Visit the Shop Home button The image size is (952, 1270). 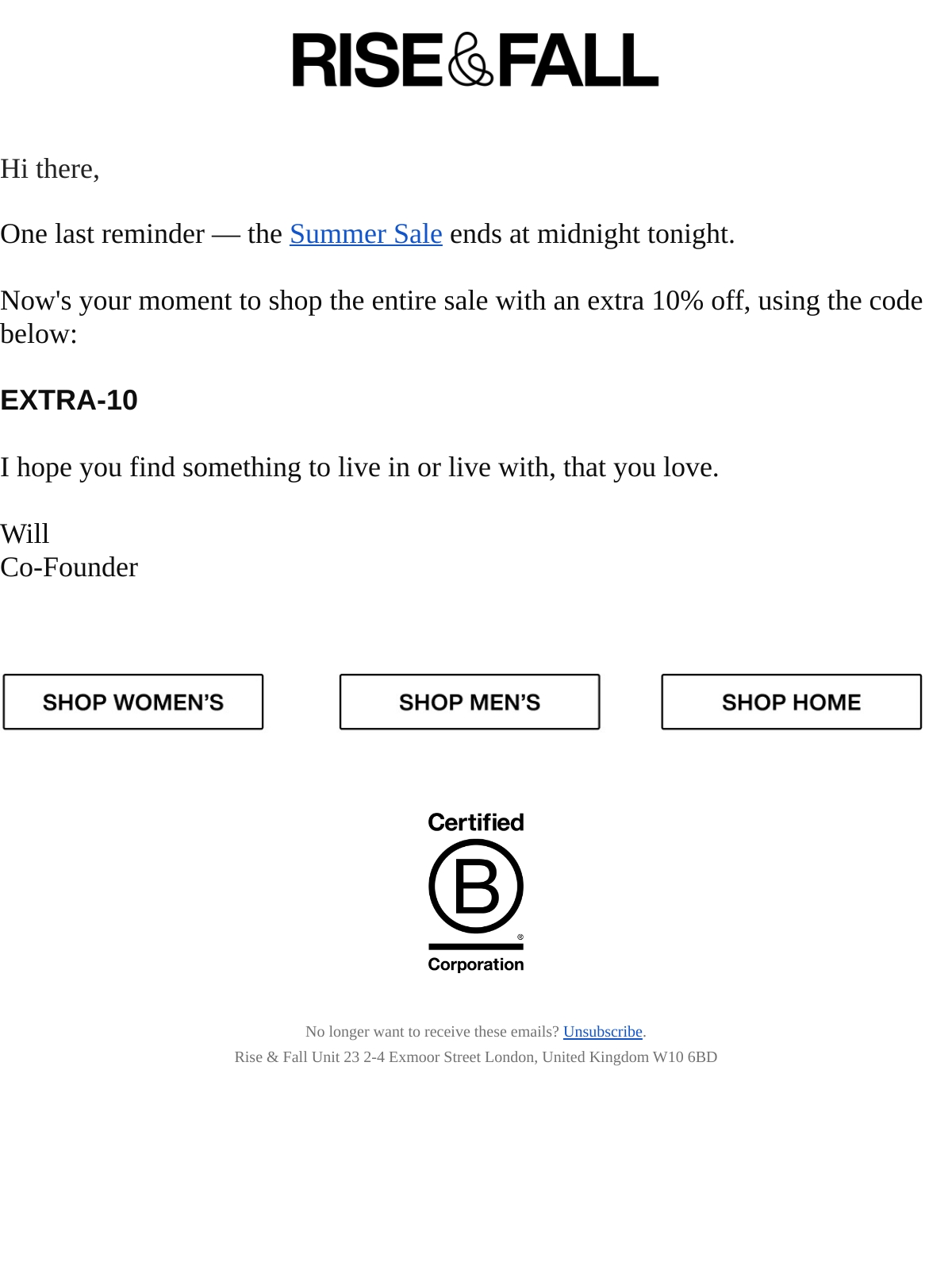tap(792, 702)
